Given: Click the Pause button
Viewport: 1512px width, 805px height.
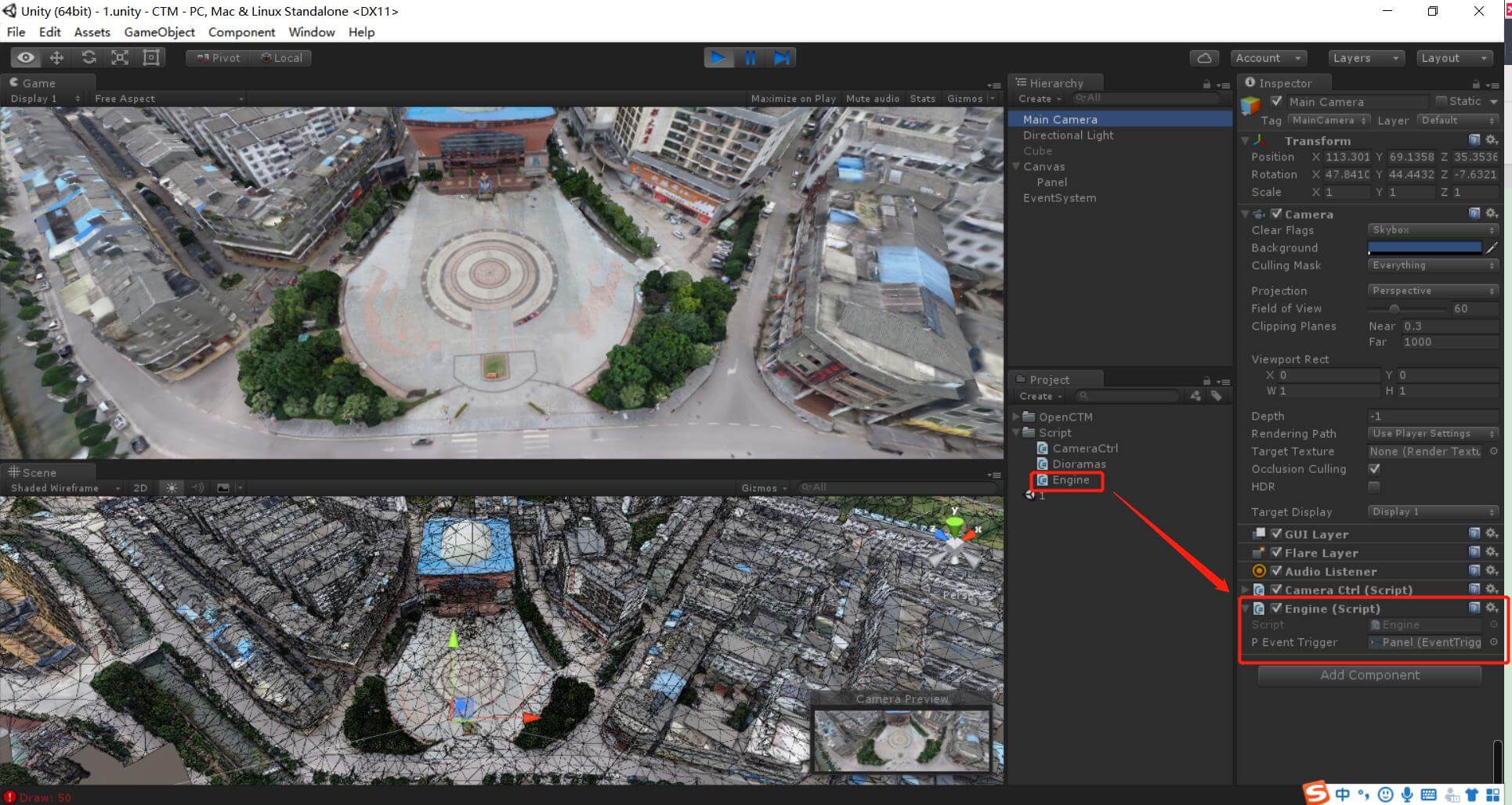Looking at the screenshot, I should pos(750,58).
